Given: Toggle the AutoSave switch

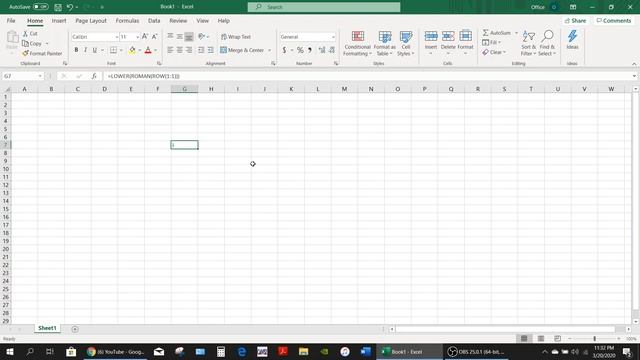Looking at the screenshot, I should coord(40,7).
